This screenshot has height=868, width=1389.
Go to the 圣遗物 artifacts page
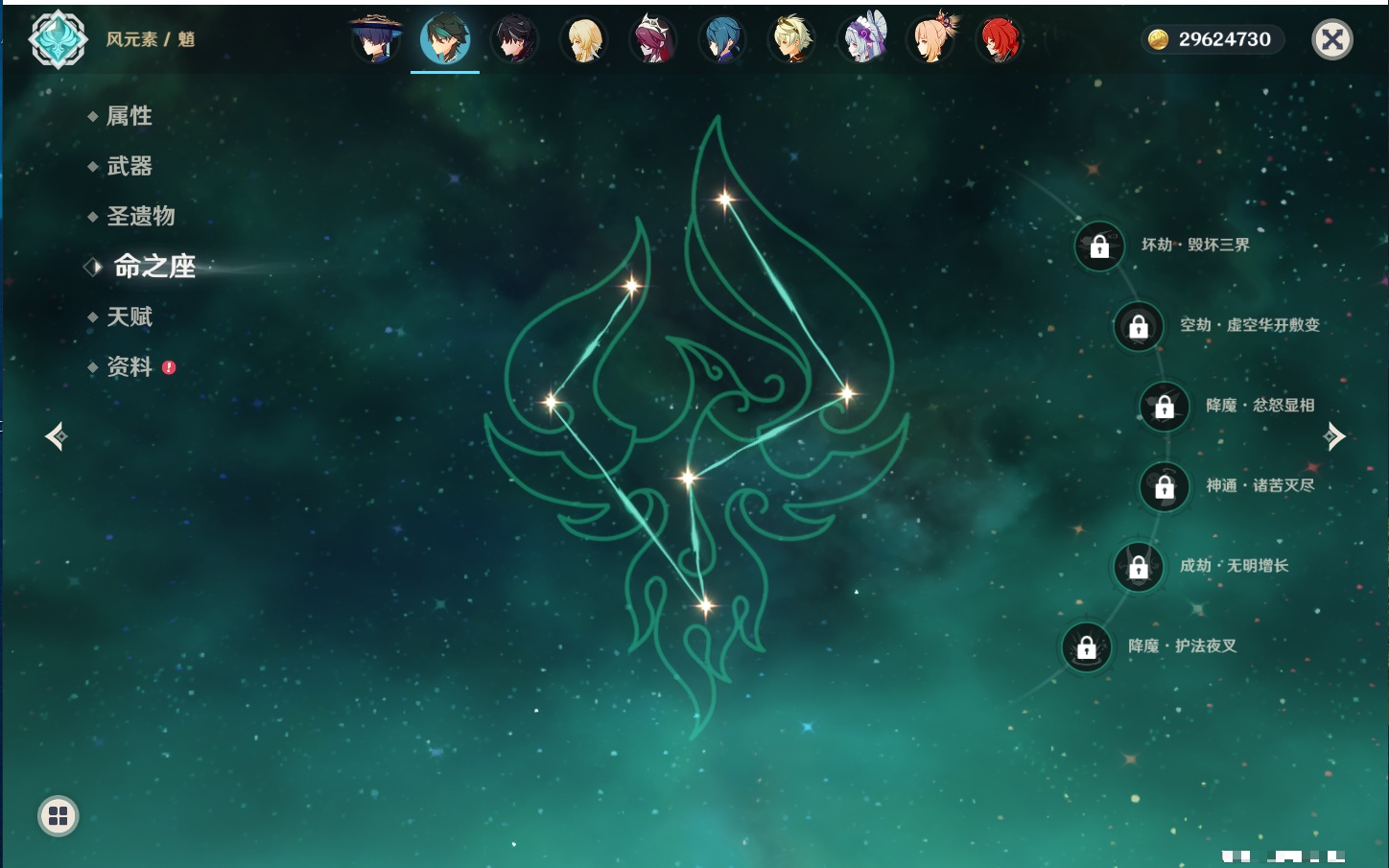[141, 216]
